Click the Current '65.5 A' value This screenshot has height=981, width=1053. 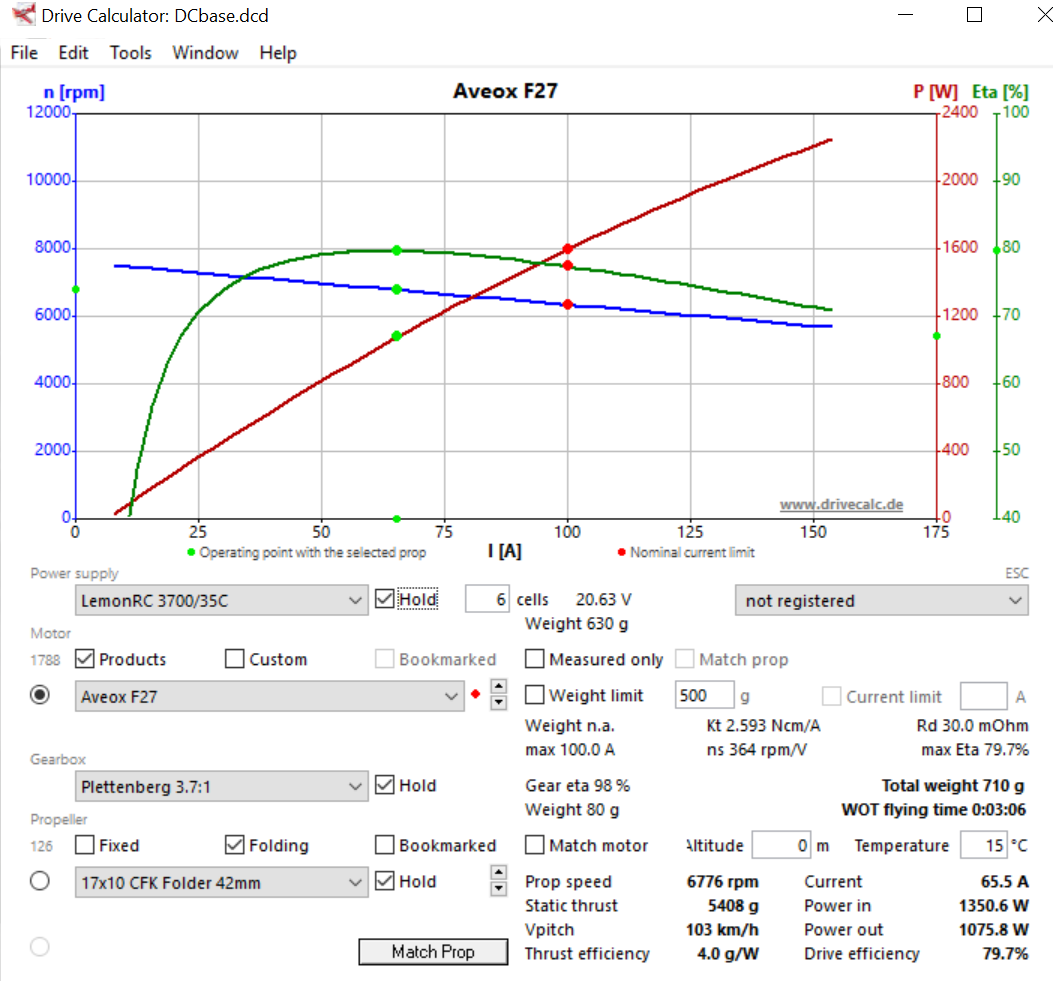(1005, 881)
